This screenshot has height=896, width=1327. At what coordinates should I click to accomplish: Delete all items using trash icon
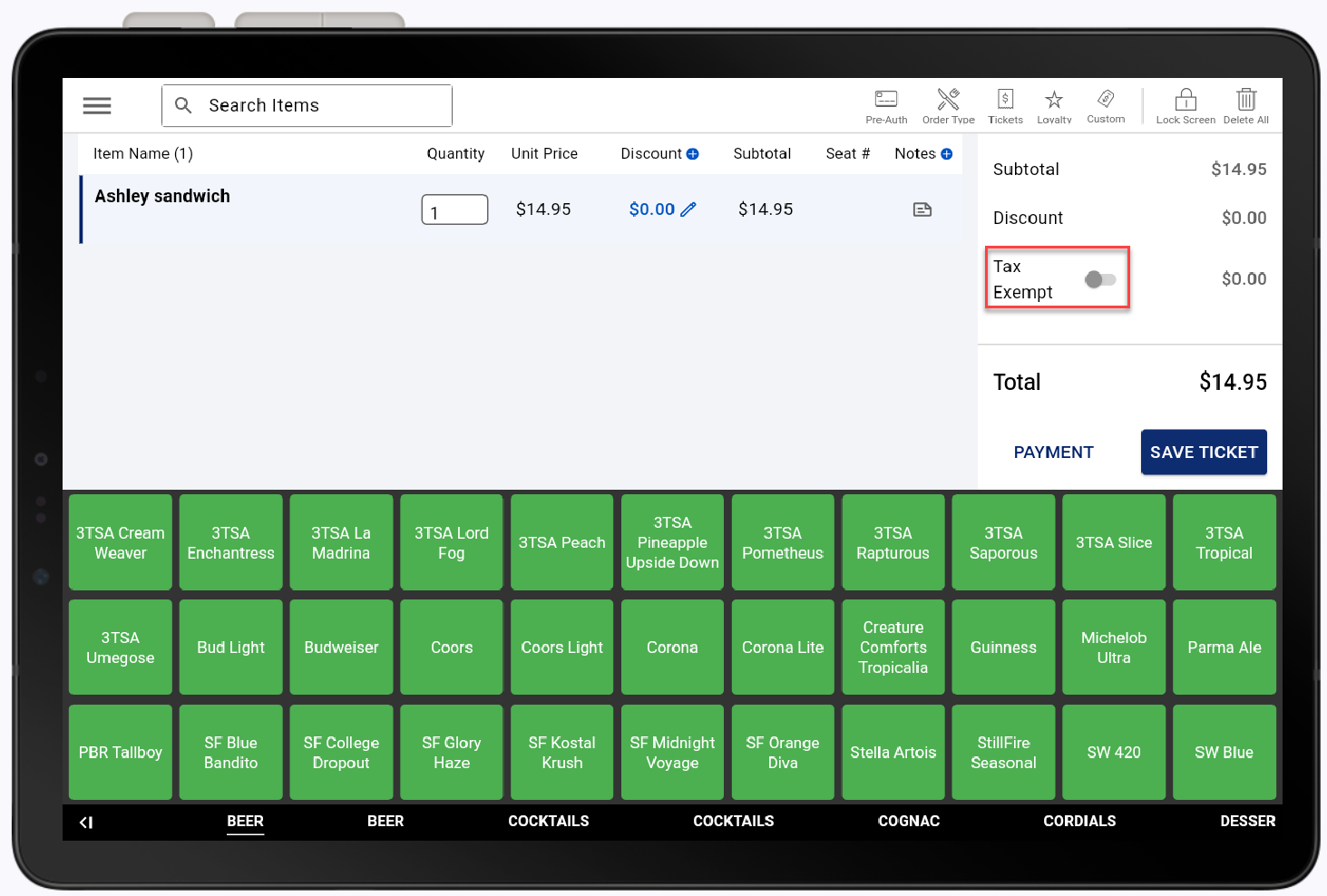point(1246,100)
